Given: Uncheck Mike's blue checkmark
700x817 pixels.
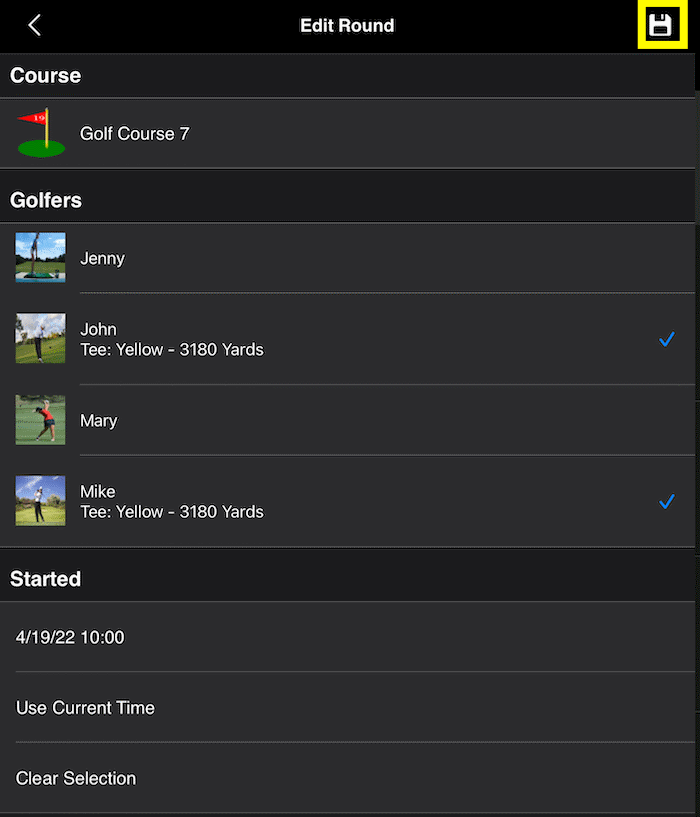Looking at the screenshot, I should [x=667, y=502].
